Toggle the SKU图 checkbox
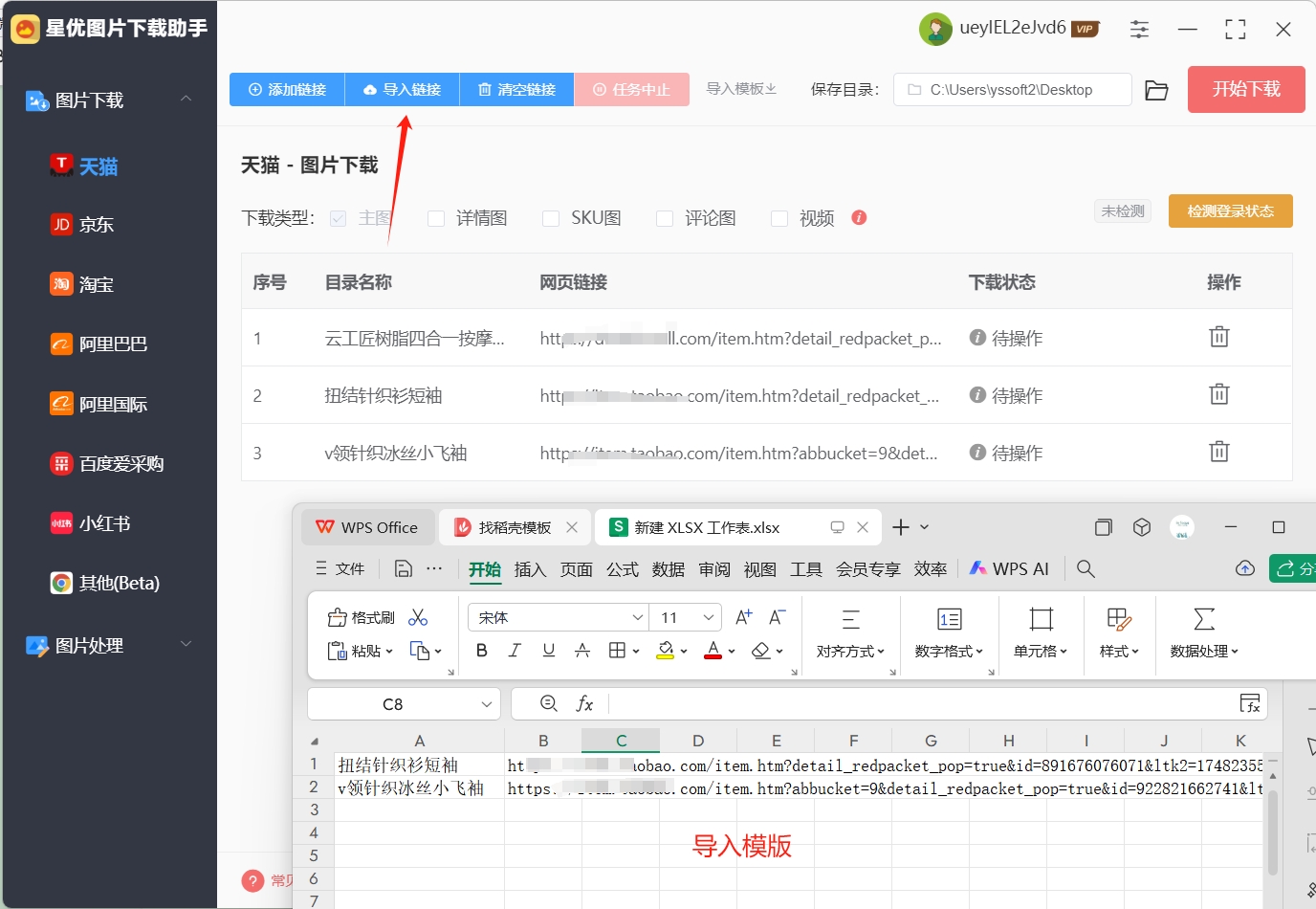Screen dimensions: 1316x909 551,218
